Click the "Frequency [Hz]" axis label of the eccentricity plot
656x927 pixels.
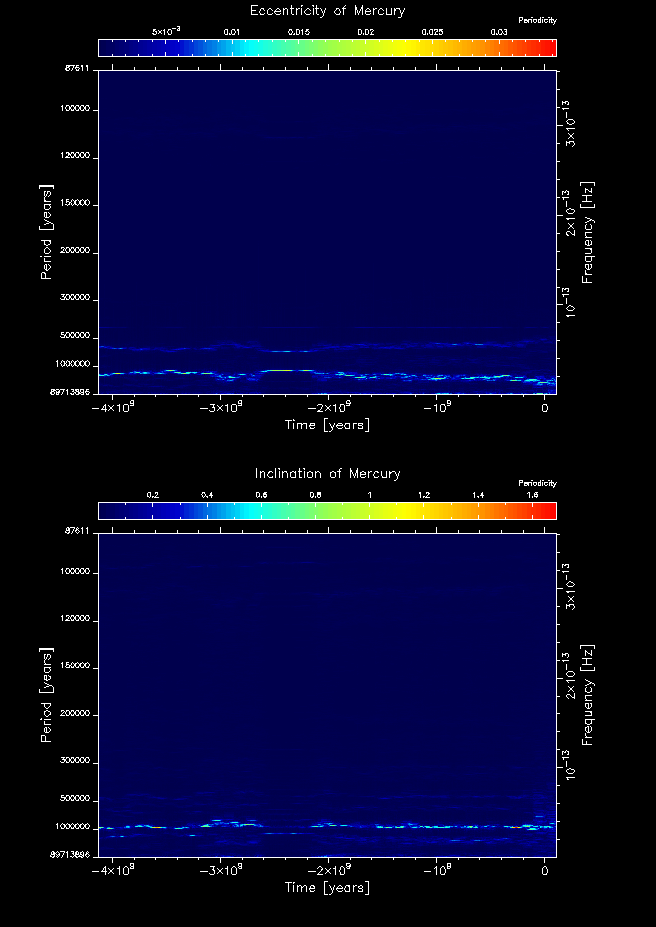588,232
